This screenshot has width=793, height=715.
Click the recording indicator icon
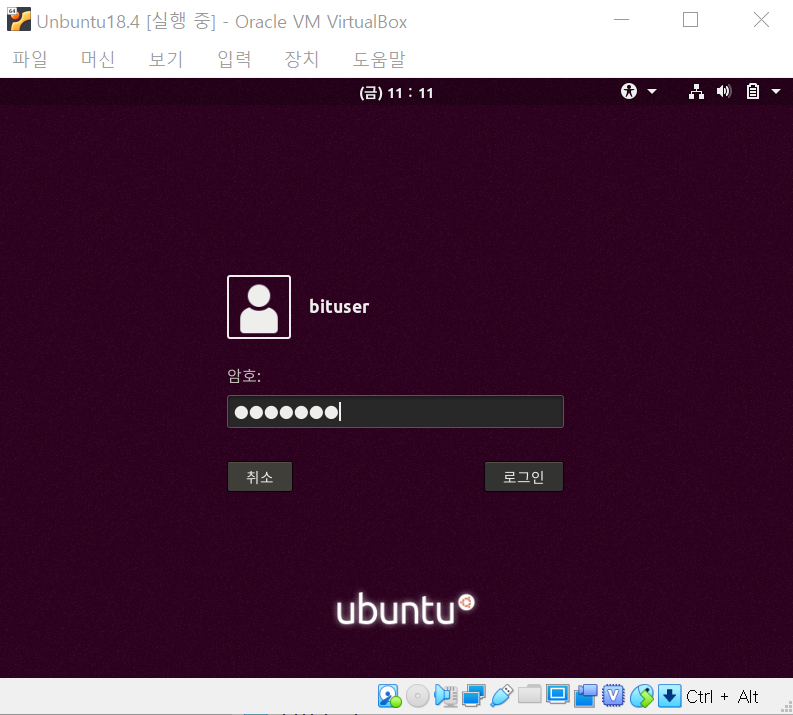[x=586, y=696]
